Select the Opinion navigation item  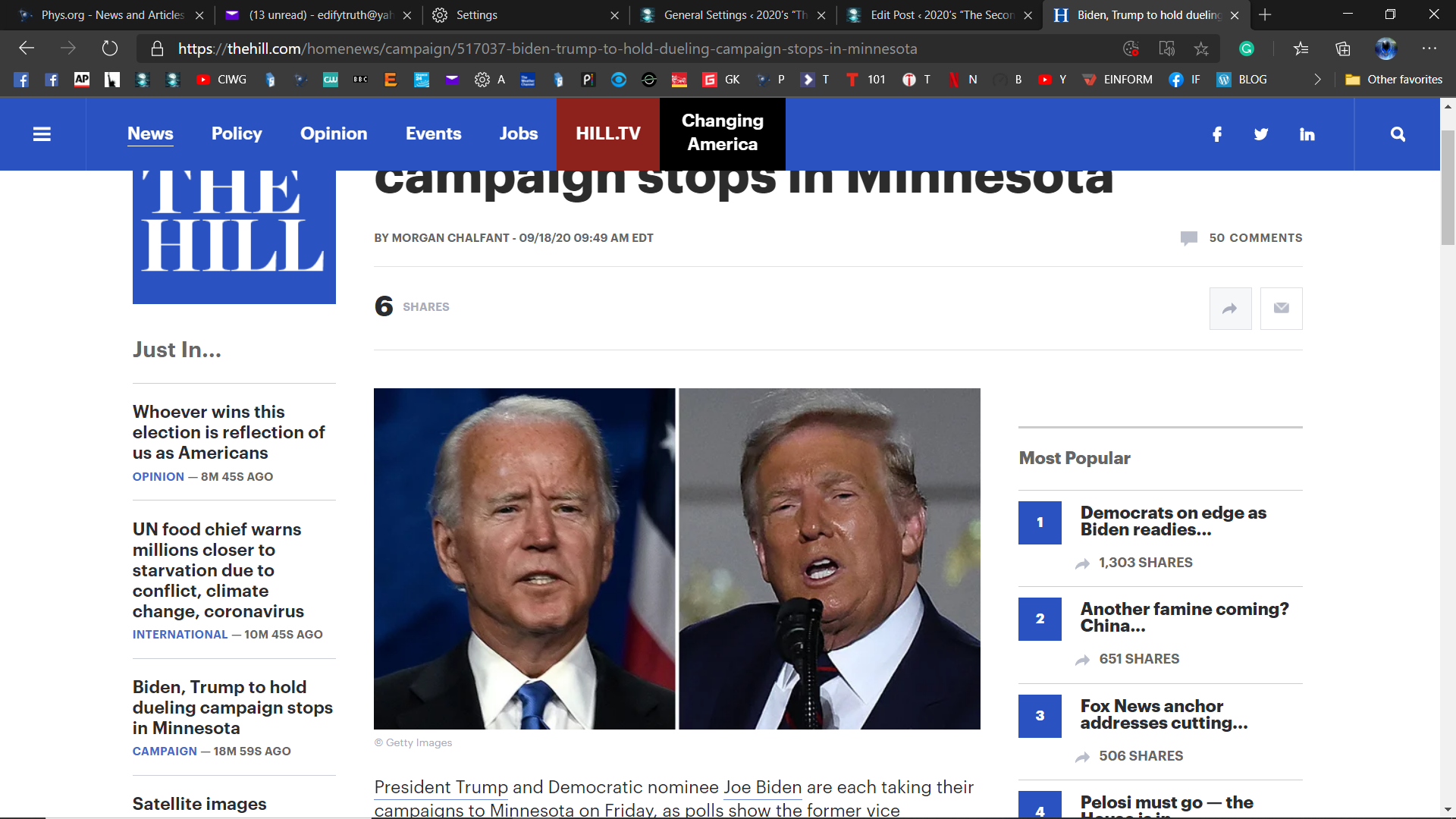334,133
